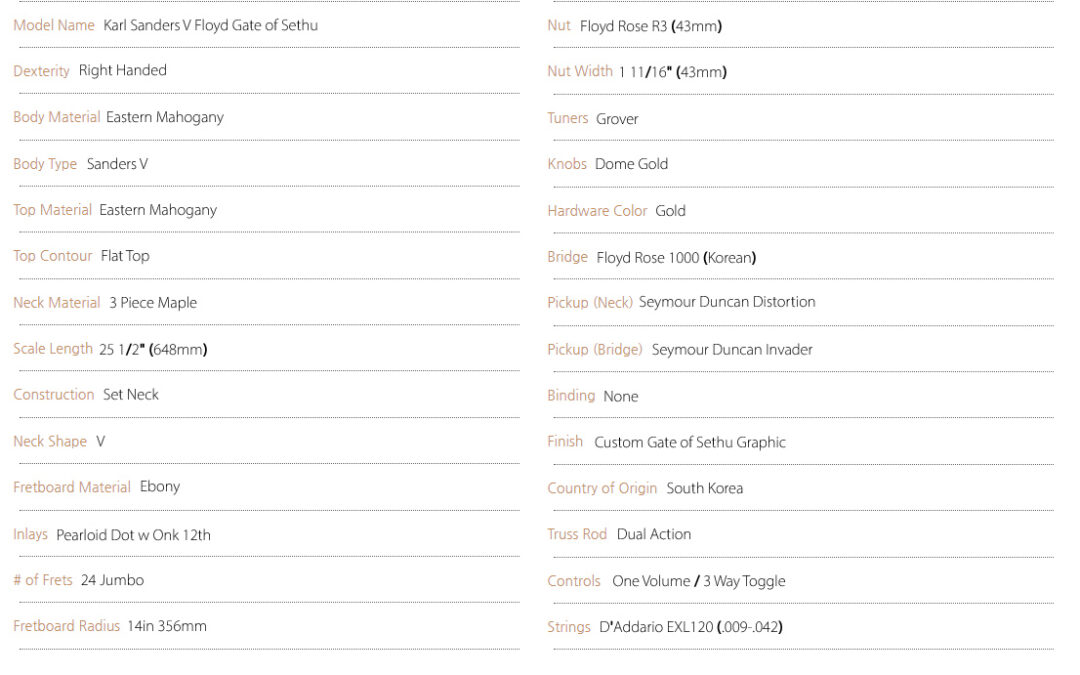1080x675 pixels.
Task: Click the Floyd Rose R3 nut value
Action: pos(651,26)
